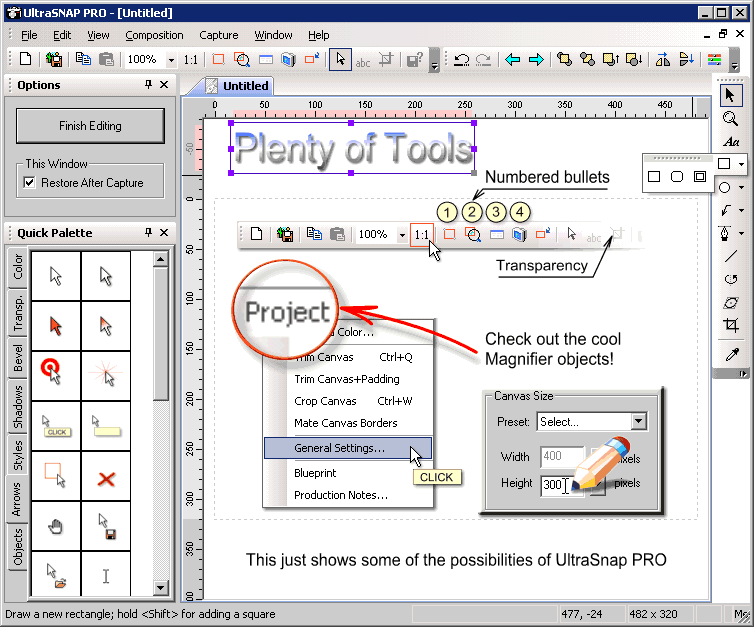Screen dimensions: 754x627
Task: Open the Capture menu
Action: tap(219, 35)
